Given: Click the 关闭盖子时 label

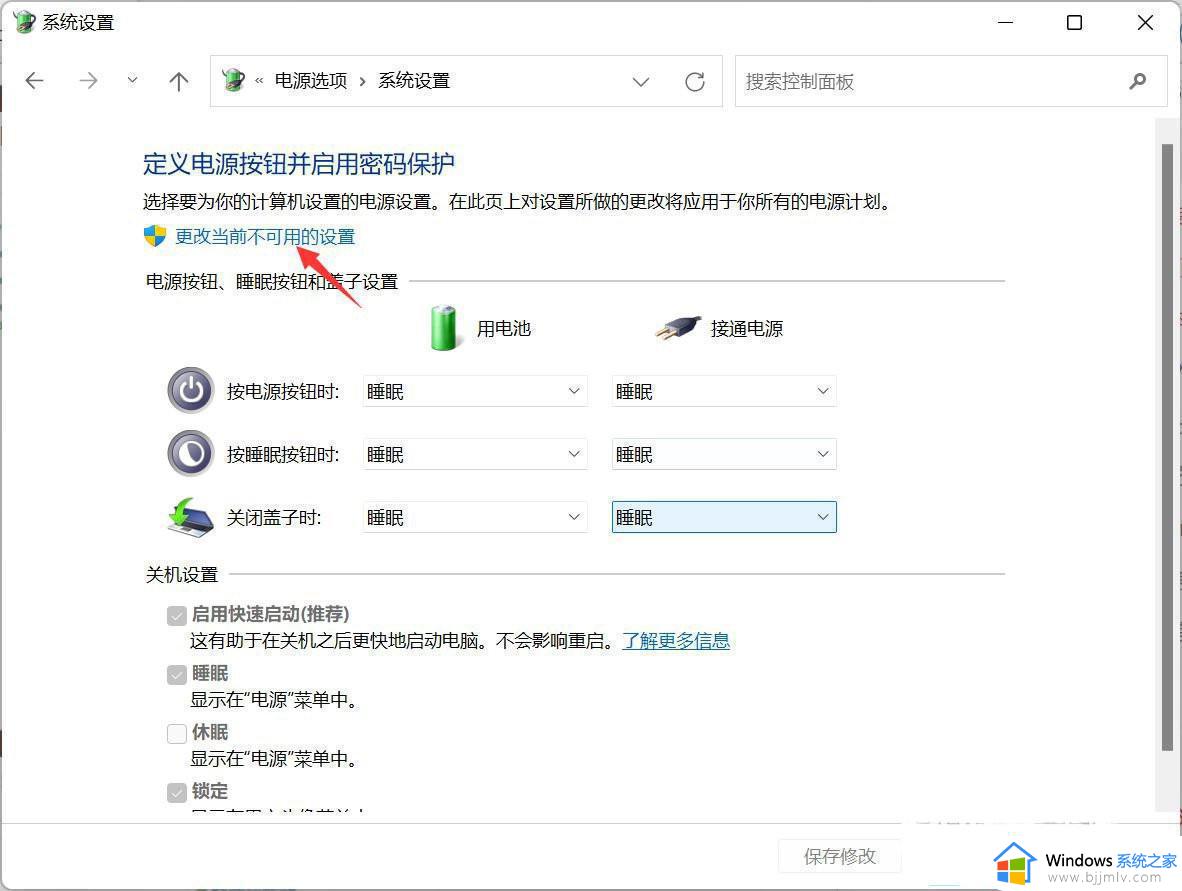Looking at the screenshot, I should [x=274, y=518].
